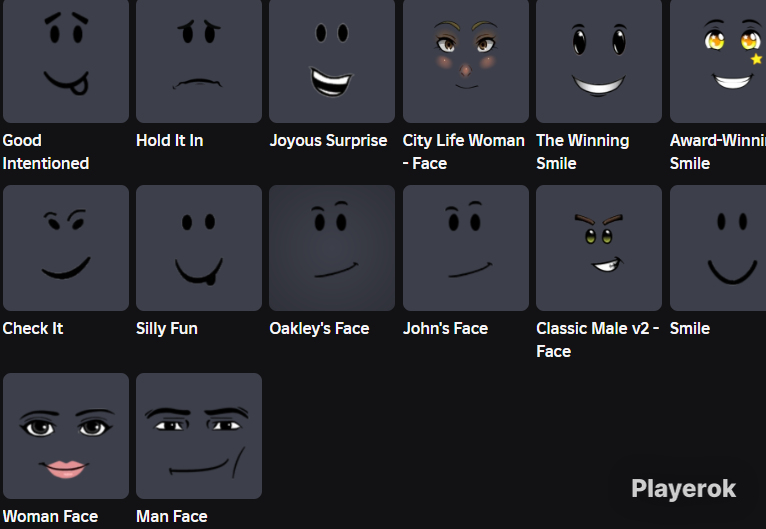Click The Winning Smile item name
Screen dimensions: 766x529
coord(582,152)
